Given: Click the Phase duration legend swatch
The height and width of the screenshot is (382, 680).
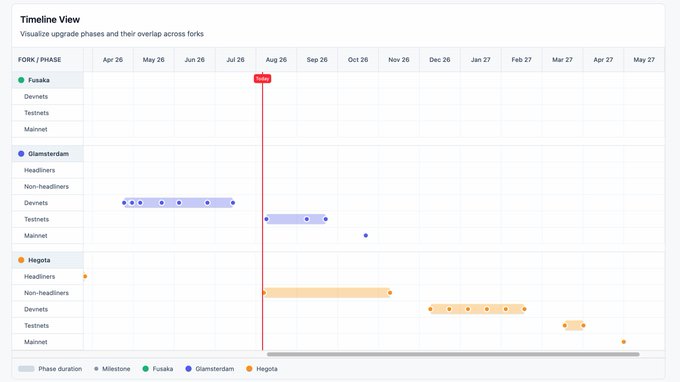Looking at the screenshot, I should coord(26,369).
